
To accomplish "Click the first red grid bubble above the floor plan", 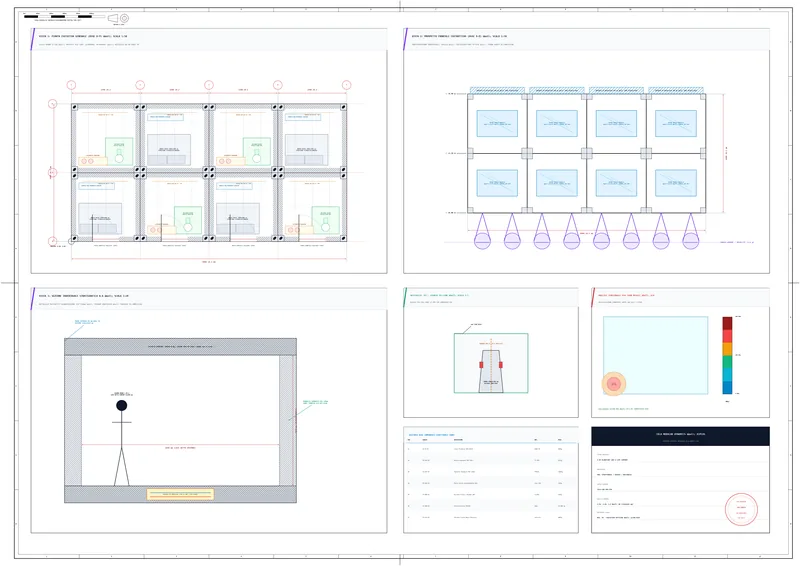I will point(71,85).
